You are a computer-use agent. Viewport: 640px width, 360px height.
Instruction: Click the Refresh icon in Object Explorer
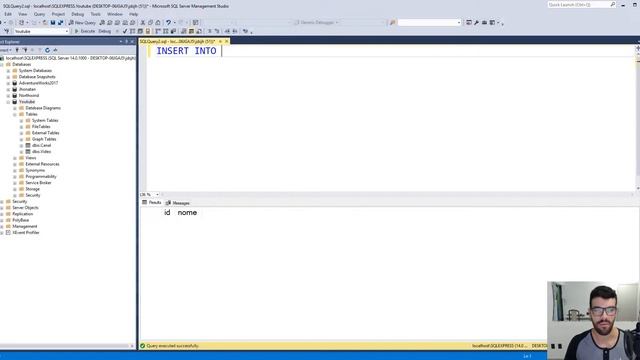pos(47,50)
